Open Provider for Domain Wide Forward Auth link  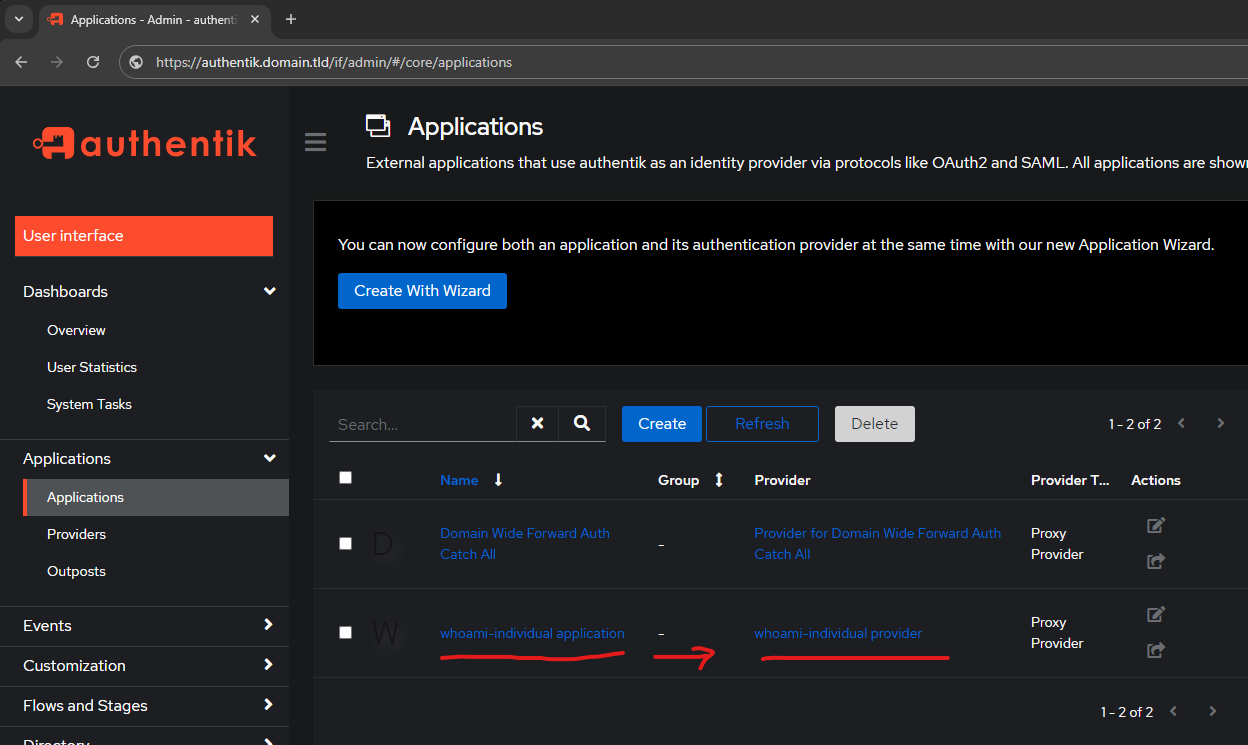click(877, 544)
